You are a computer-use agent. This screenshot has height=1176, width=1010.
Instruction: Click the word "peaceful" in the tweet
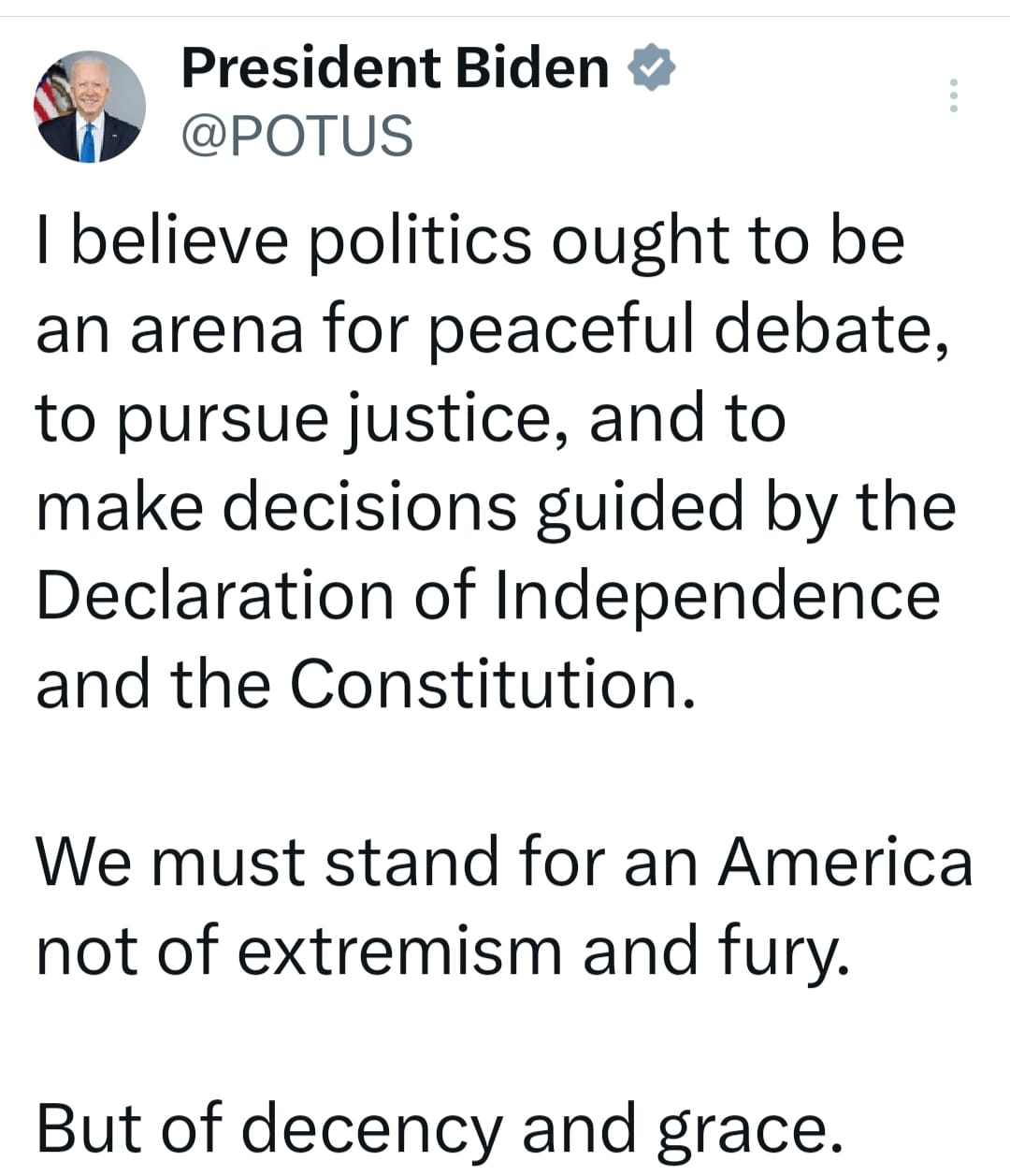pyautogui.click(x=561, y=330)
